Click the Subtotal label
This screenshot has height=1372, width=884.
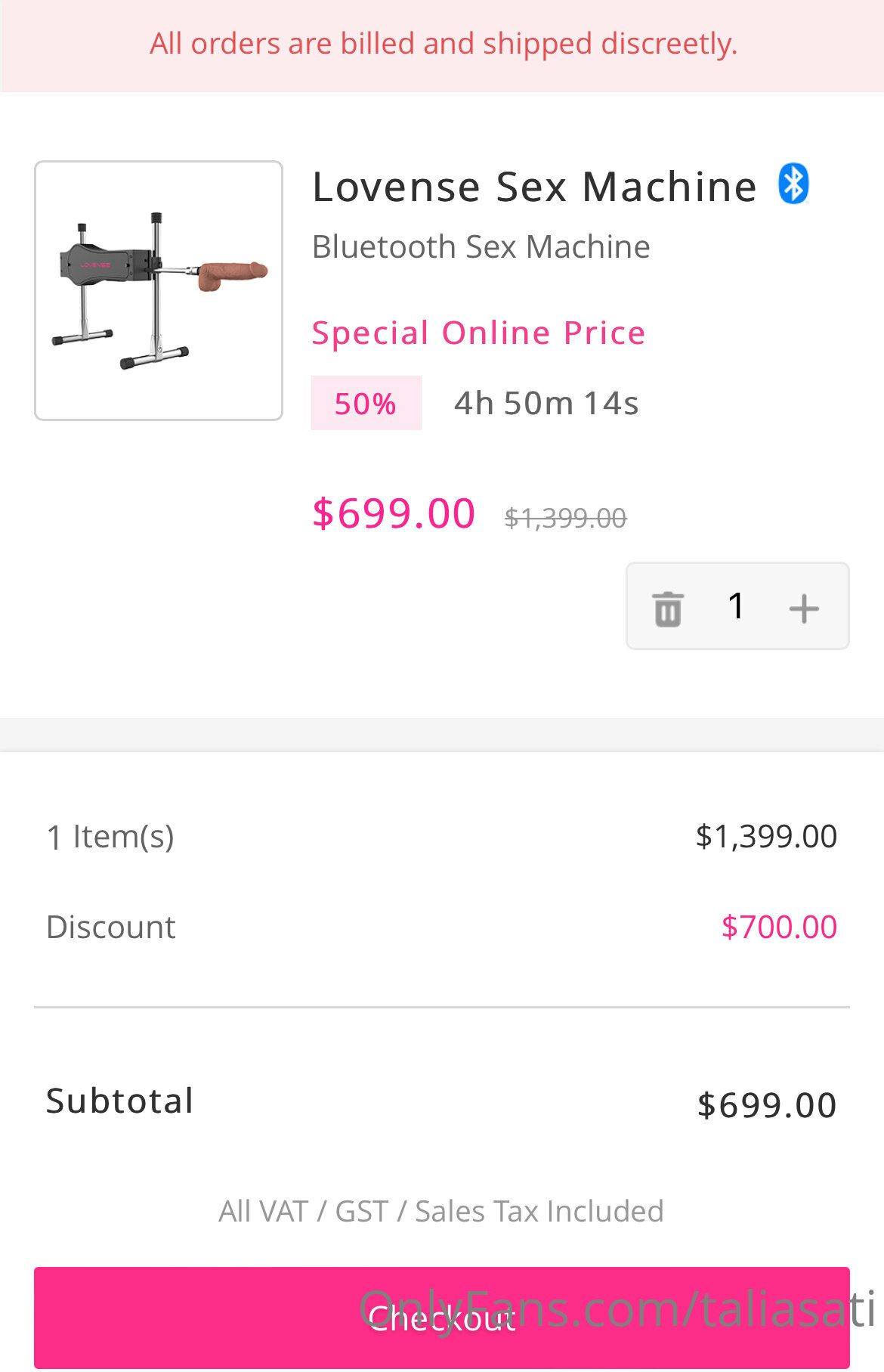(x=120, y=1101)
